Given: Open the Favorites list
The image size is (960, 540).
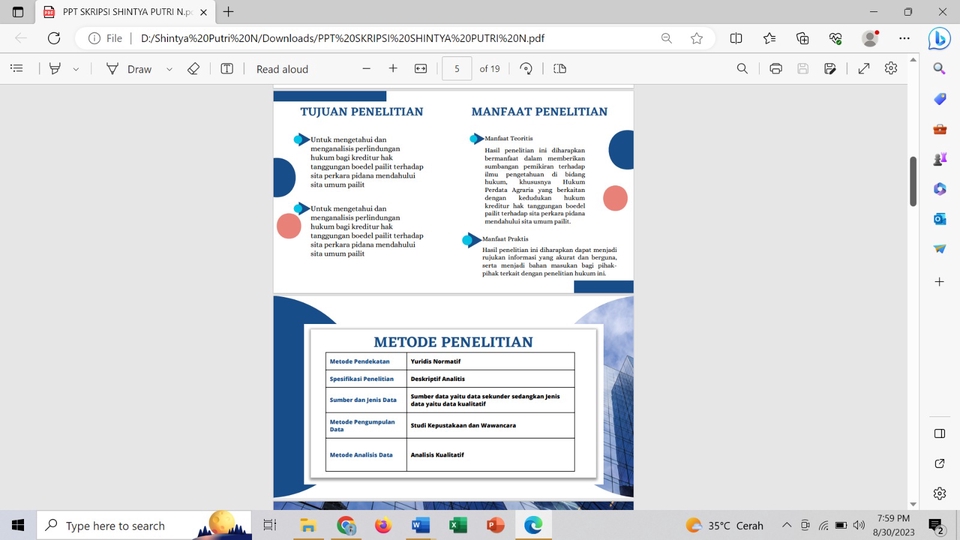Looking at the screenshot, I should [770, 38].
